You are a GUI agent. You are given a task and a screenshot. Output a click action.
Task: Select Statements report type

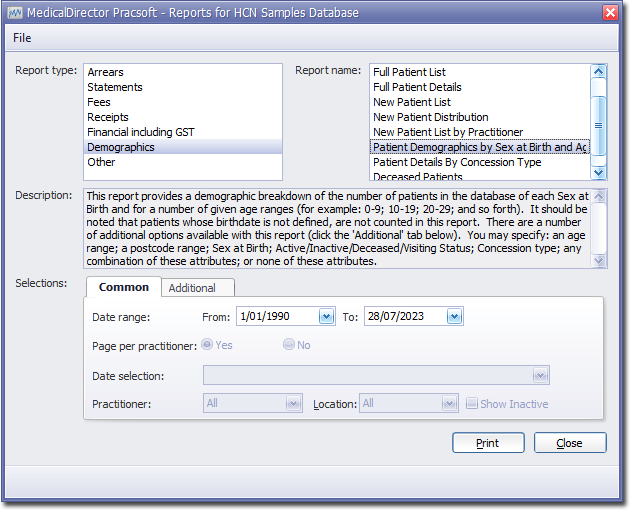(183, 87)
